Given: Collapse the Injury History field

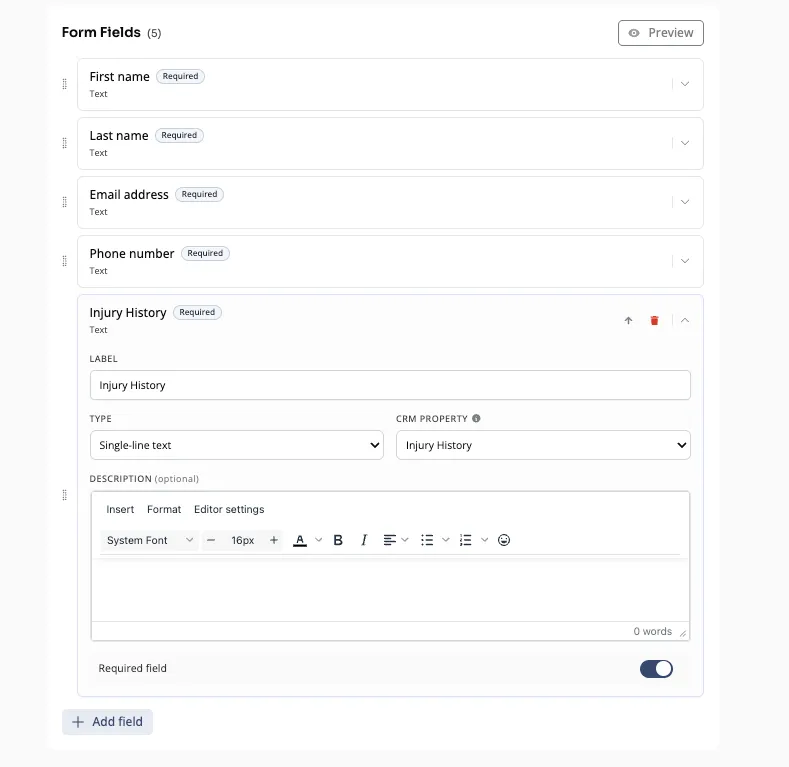Looking at the screenshot, I should click(684, 320).
